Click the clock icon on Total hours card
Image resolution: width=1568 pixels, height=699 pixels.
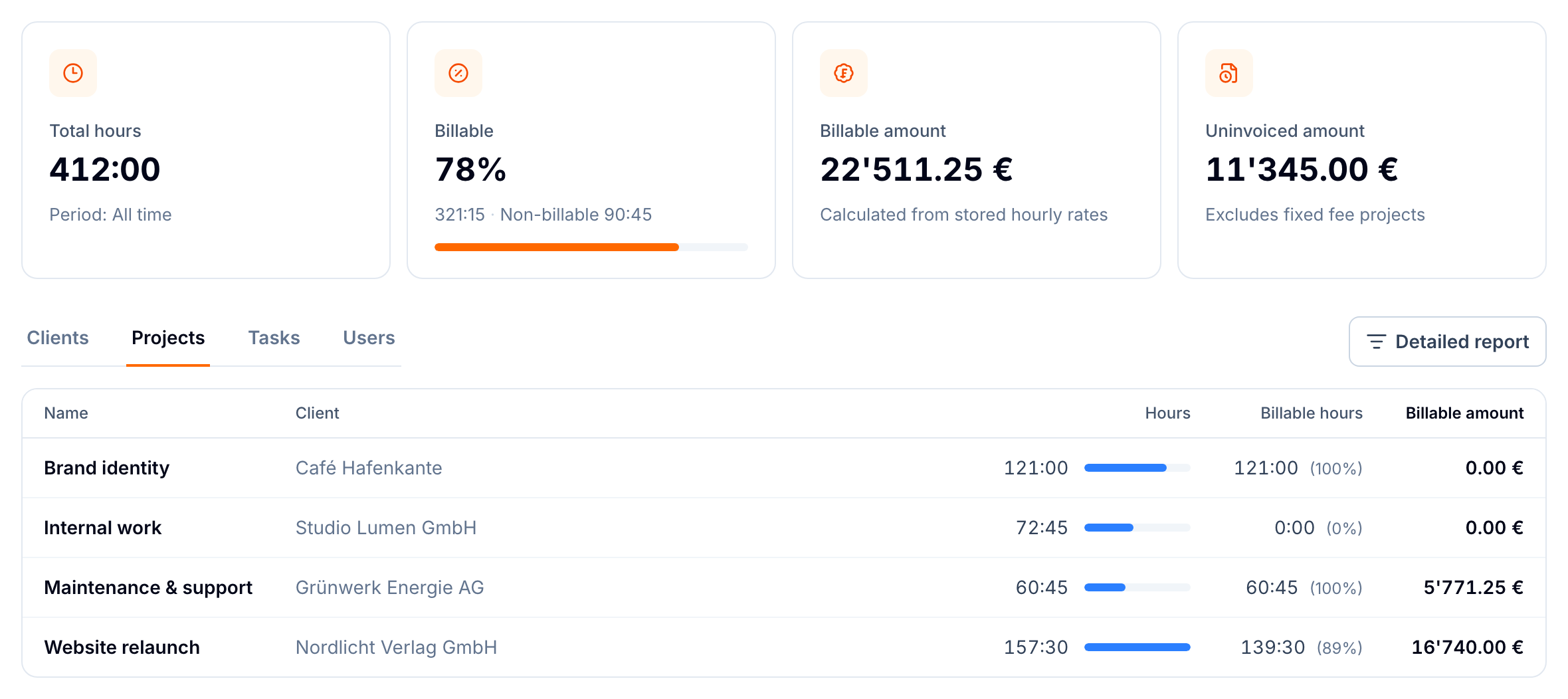[x=73, y=73]
